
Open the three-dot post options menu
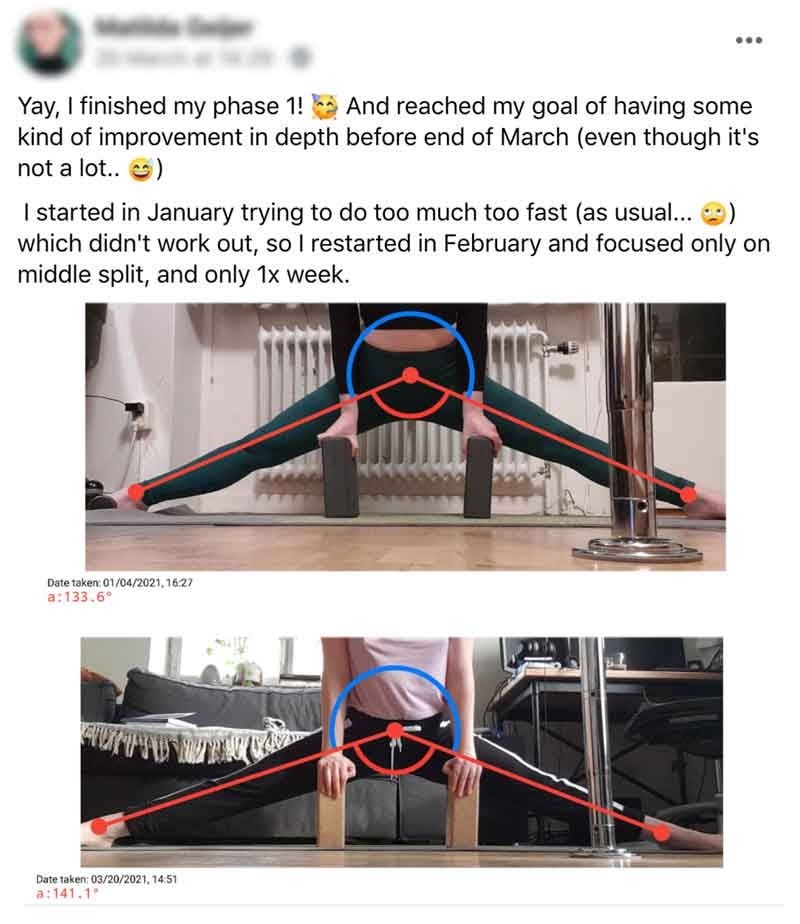(749, 40)
